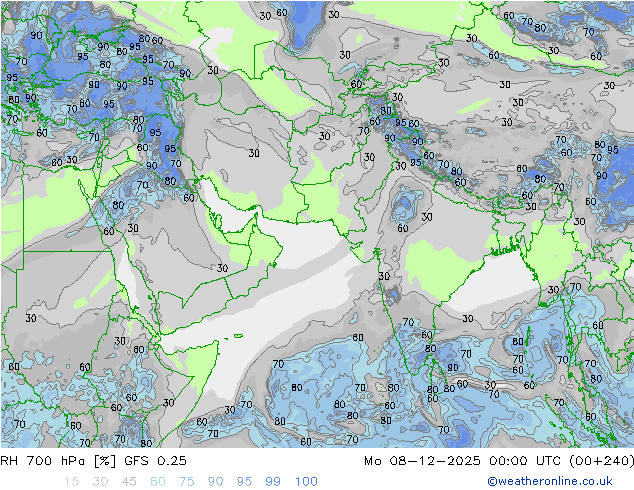Click the 'RH 700 hPa [%]' map title
The height and width of the screenshot is (490, 634).
58,461
